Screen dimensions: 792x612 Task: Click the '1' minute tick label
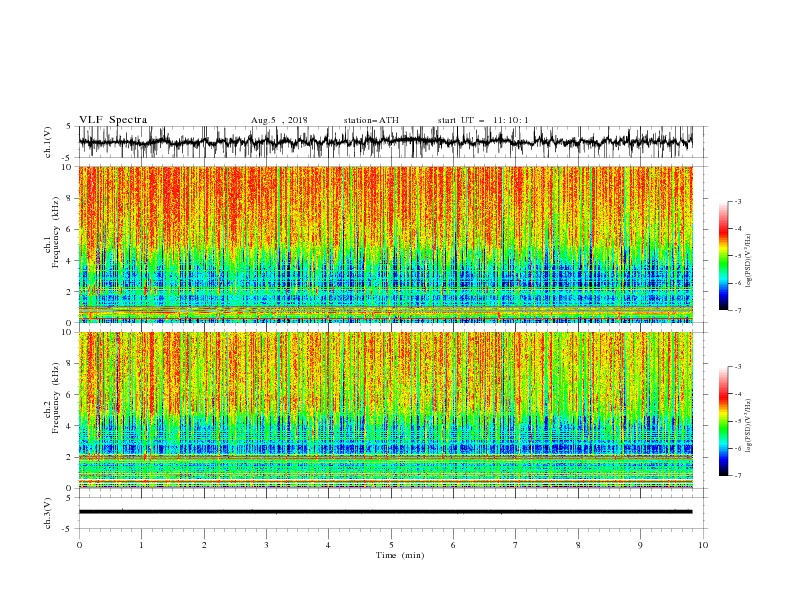pos(141,545)
